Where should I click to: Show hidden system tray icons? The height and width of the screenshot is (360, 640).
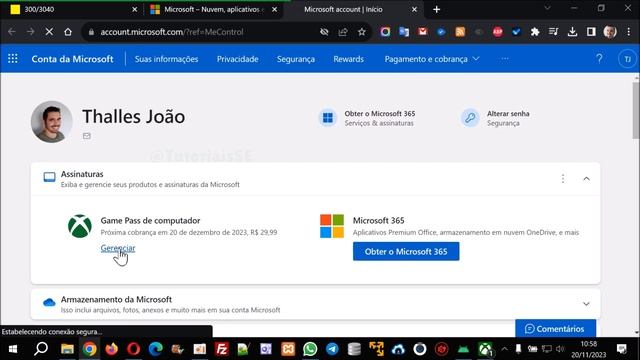[x=504, y=349]
